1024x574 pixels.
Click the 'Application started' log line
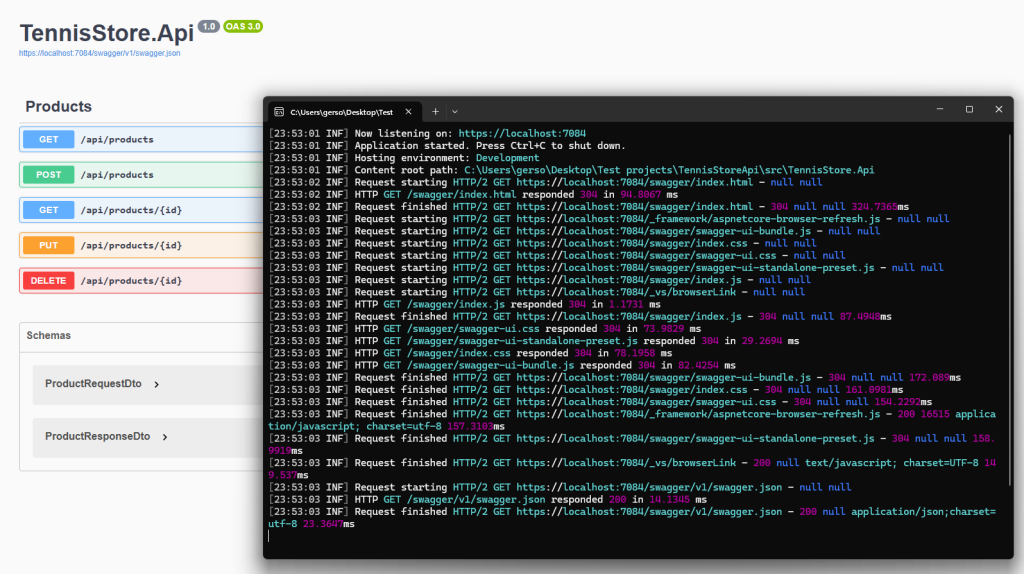447,146
